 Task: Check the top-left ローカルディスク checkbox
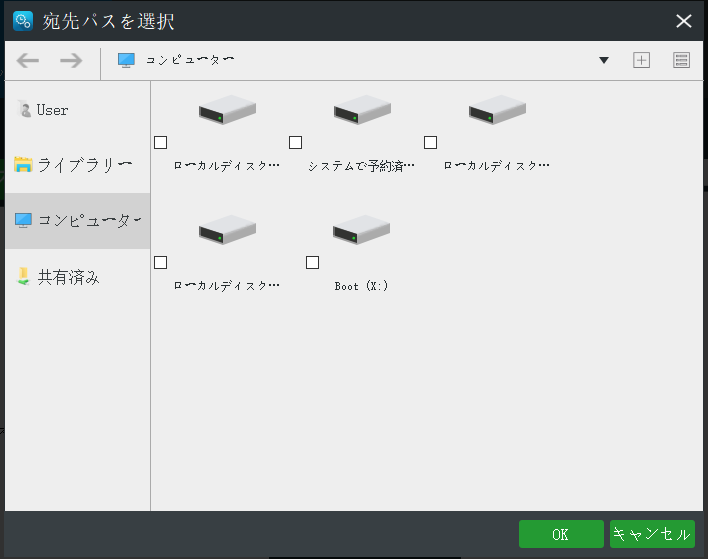161,143
